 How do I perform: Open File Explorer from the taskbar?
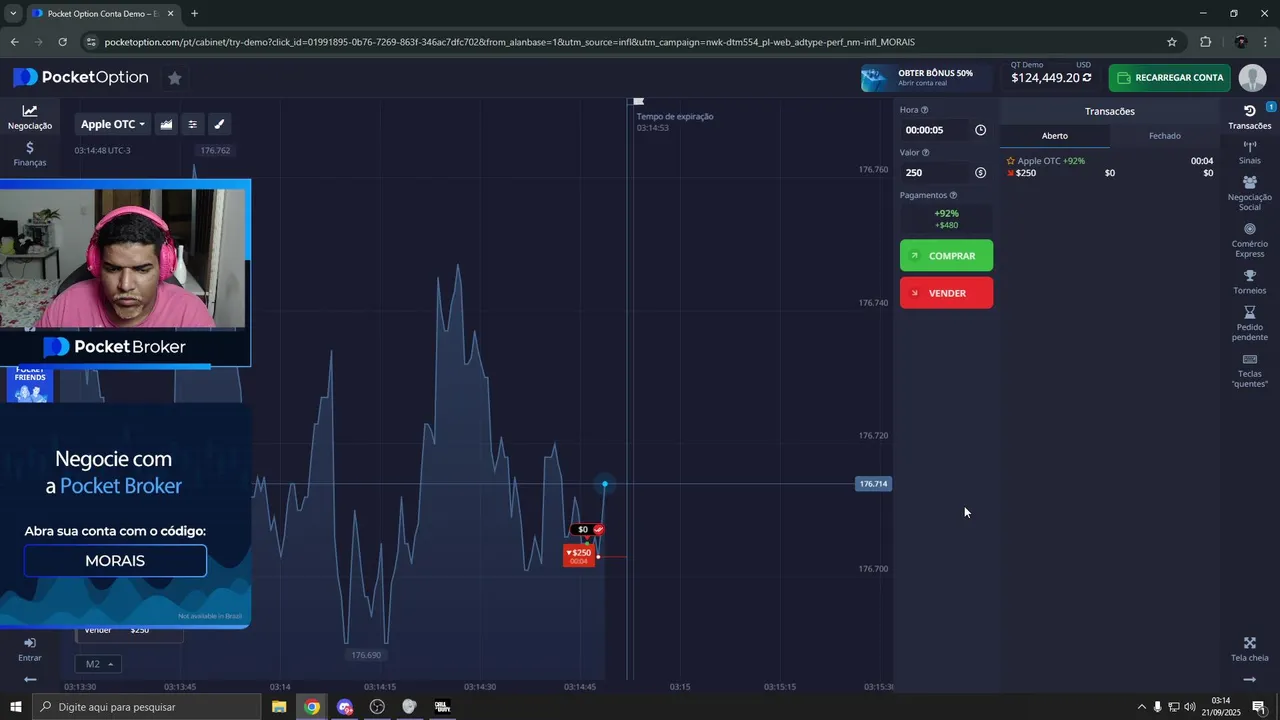click(279, 707)
